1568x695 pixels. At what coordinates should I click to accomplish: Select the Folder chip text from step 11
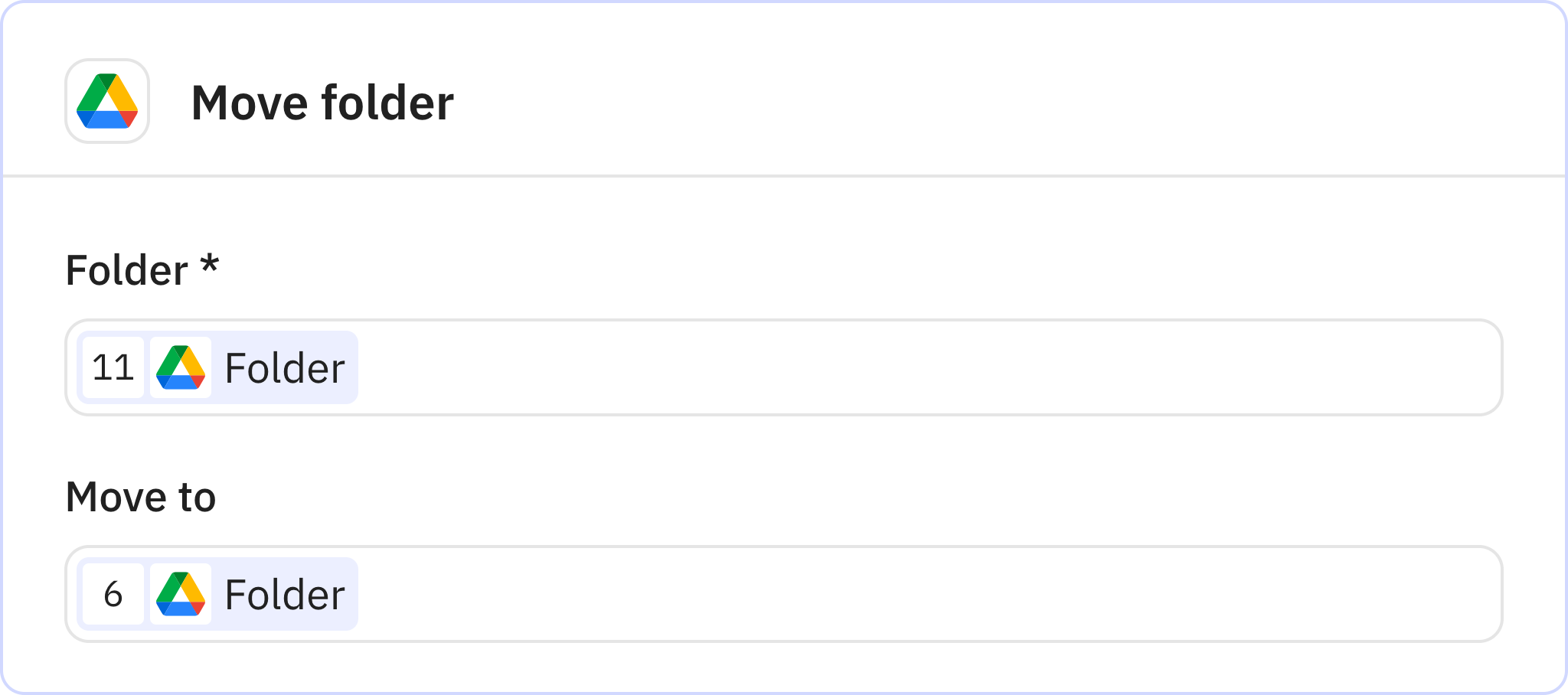tap(284, 368)
